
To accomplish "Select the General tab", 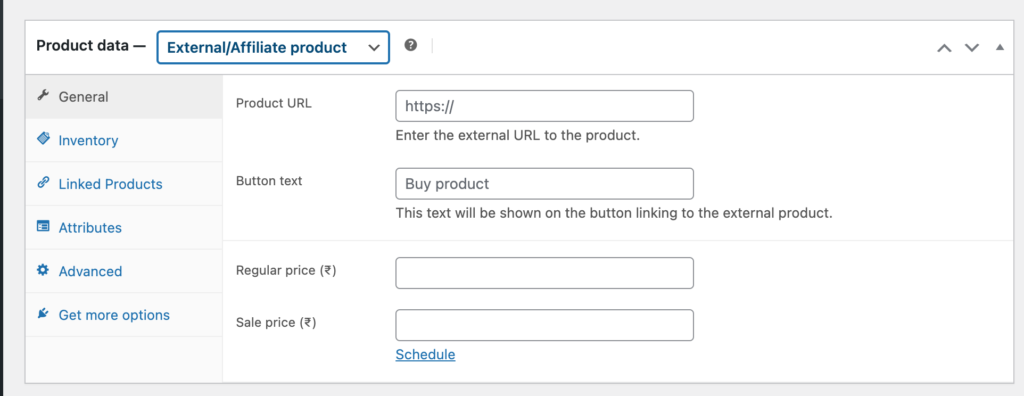I will tap(124, 97).
